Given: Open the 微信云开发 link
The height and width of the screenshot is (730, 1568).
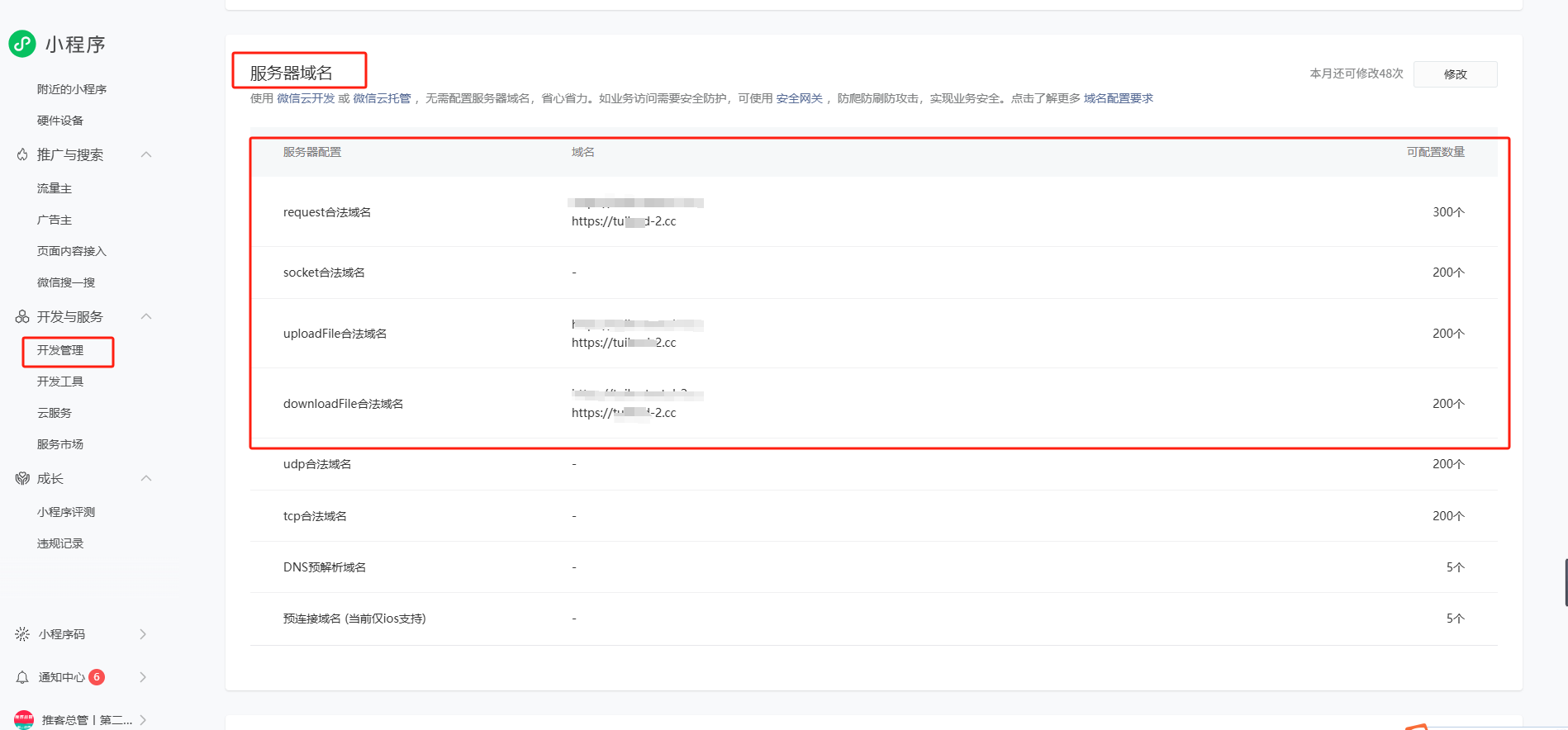Looking at the screenshot, I should pyautogui.click(x=306, y=98).
